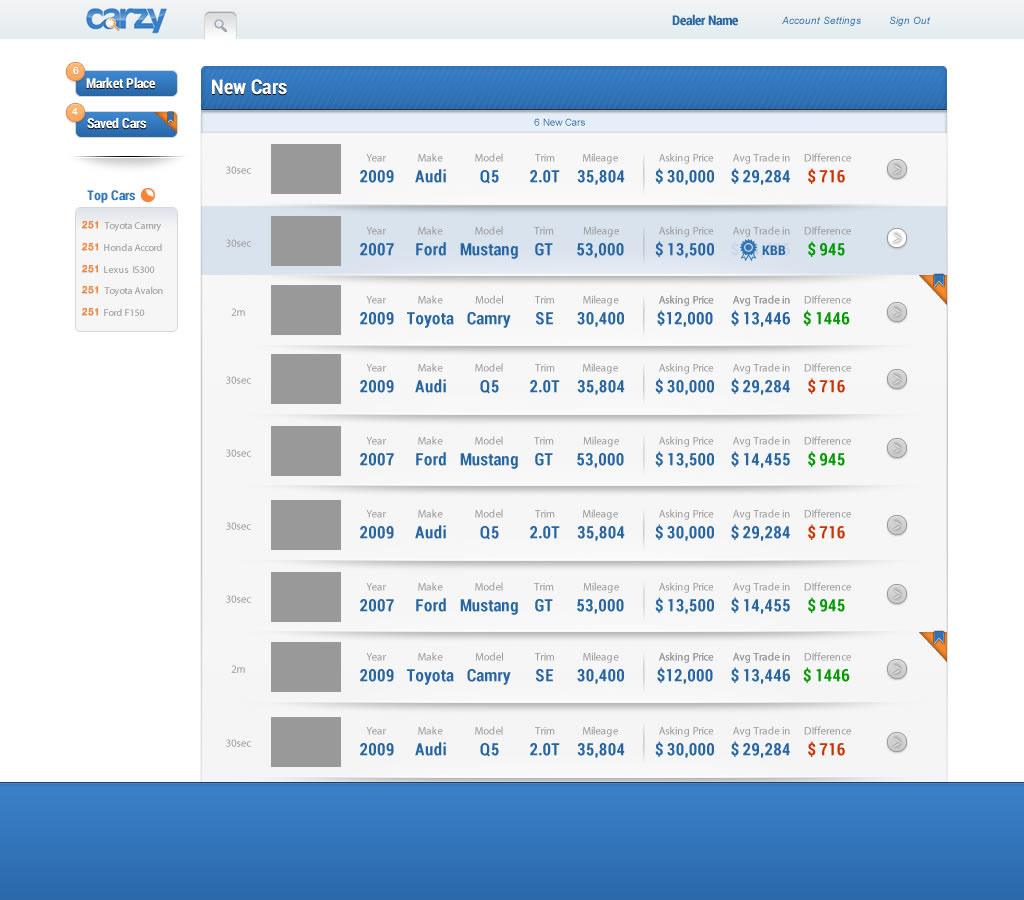1024x900 pixels.
Task: Click $716 difference in first Audi row
Action: point(826,177)
